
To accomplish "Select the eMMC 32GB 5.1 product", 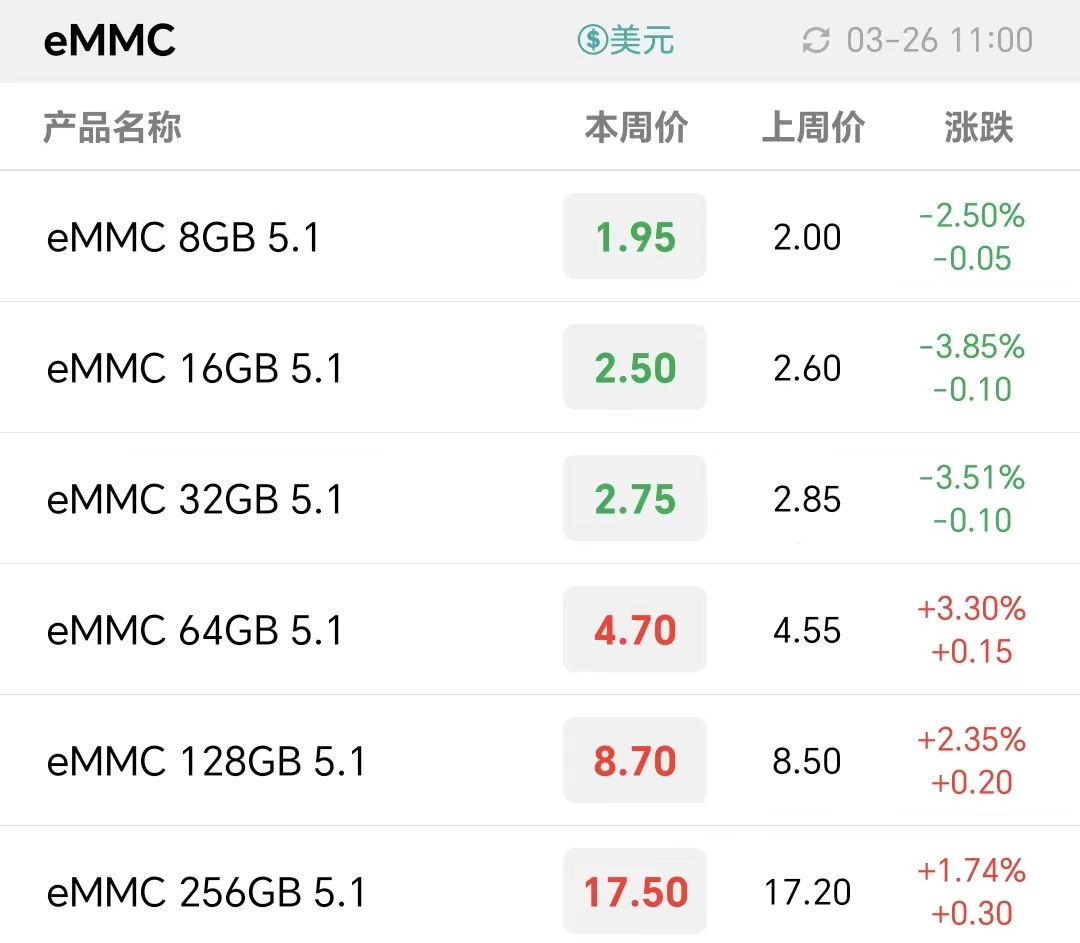I will tap(540, 498).
